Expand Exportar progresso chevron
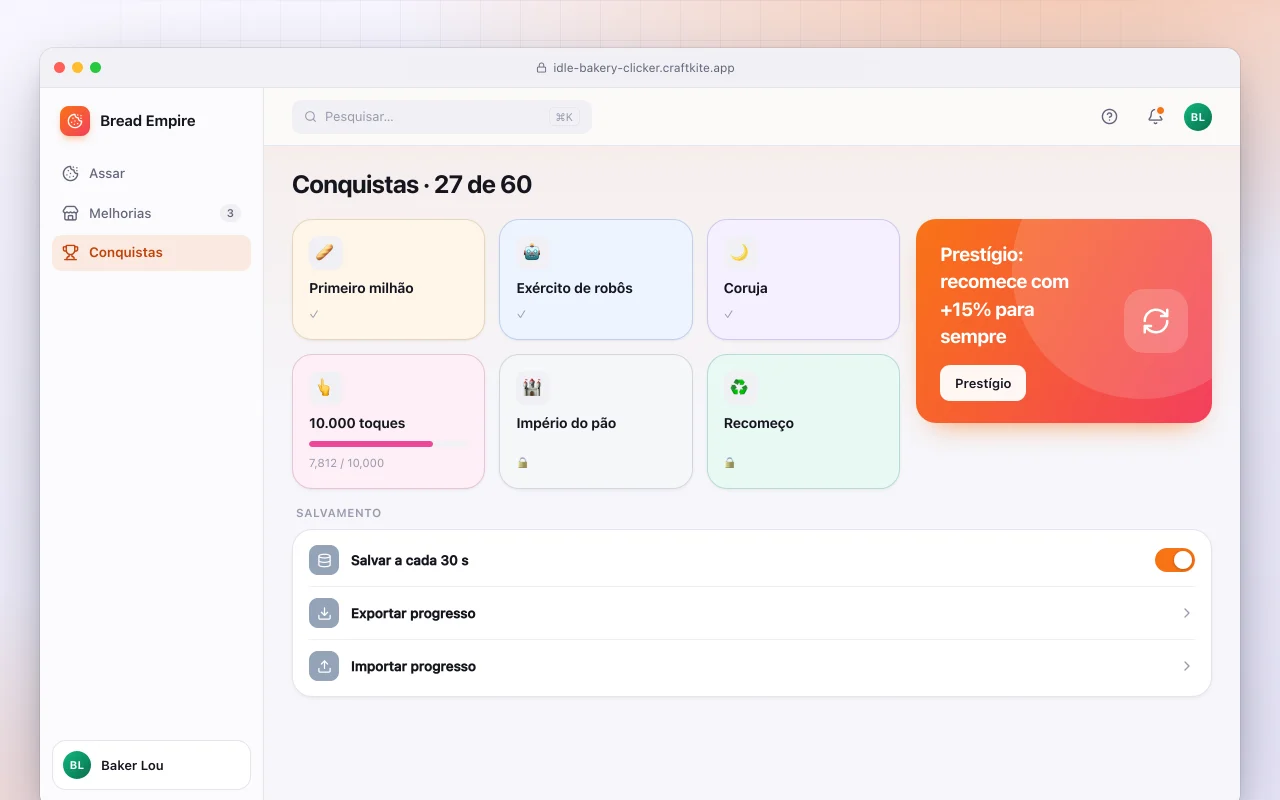The width and height of the screenshot is (1280, 800). (1187, 613)
